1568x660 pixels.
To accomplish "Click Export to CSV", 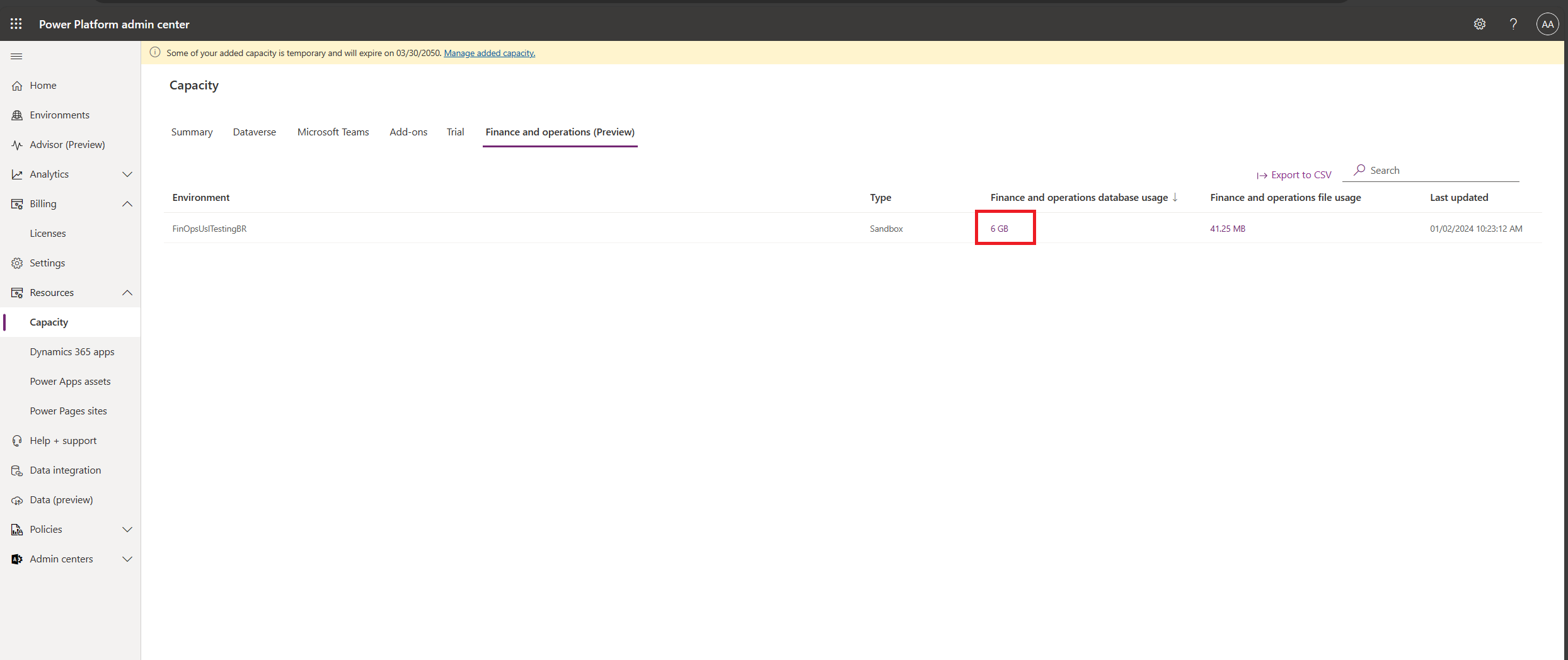I will pos(1294,175).
